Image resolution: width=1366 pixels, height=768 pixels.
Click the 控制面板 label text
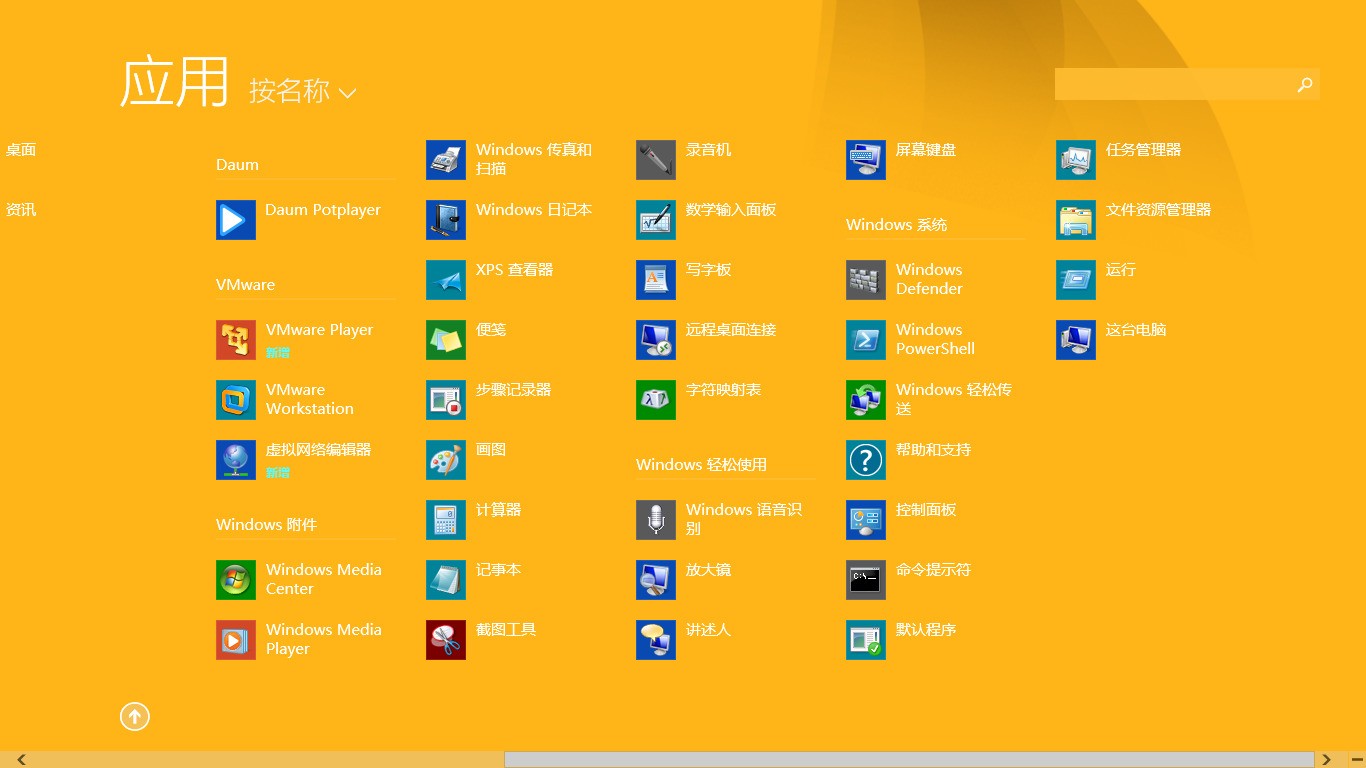pyautogui.click(x=926, y=510)
